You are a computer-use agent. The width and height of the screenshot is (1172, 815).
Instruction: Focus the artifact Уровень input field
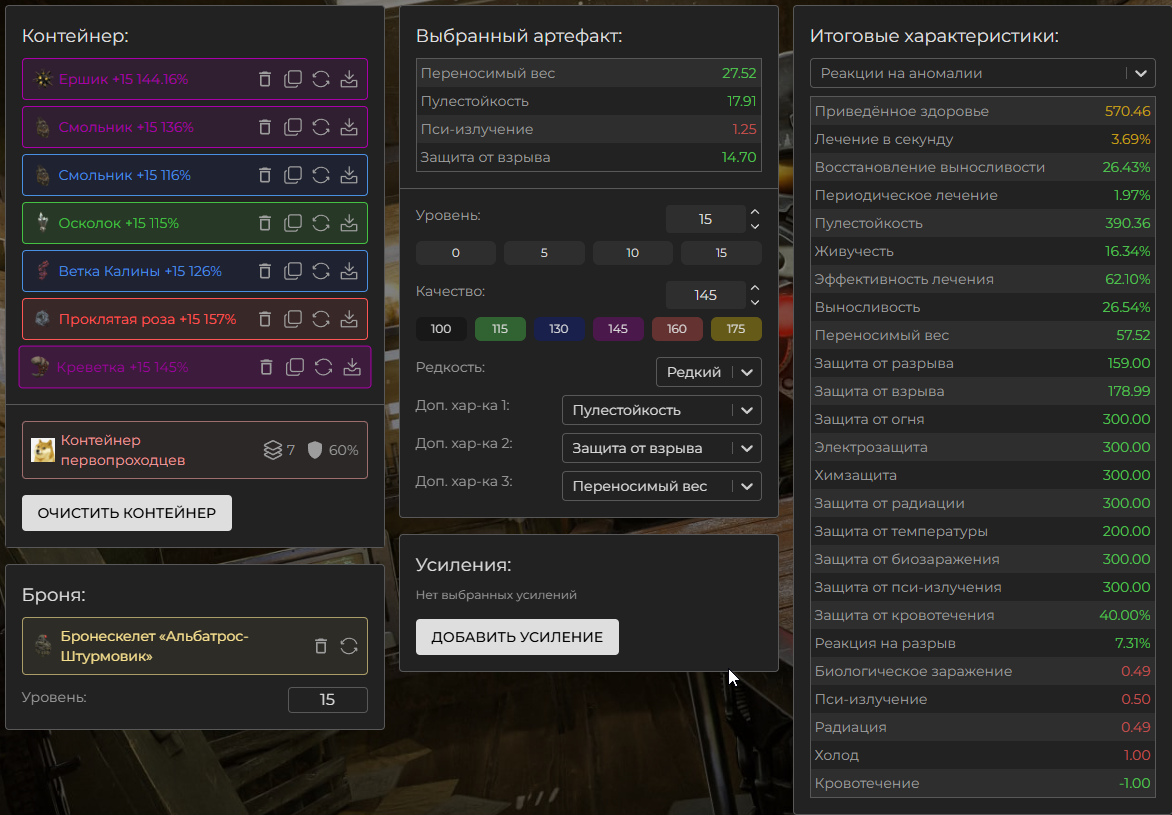point(706,219)
